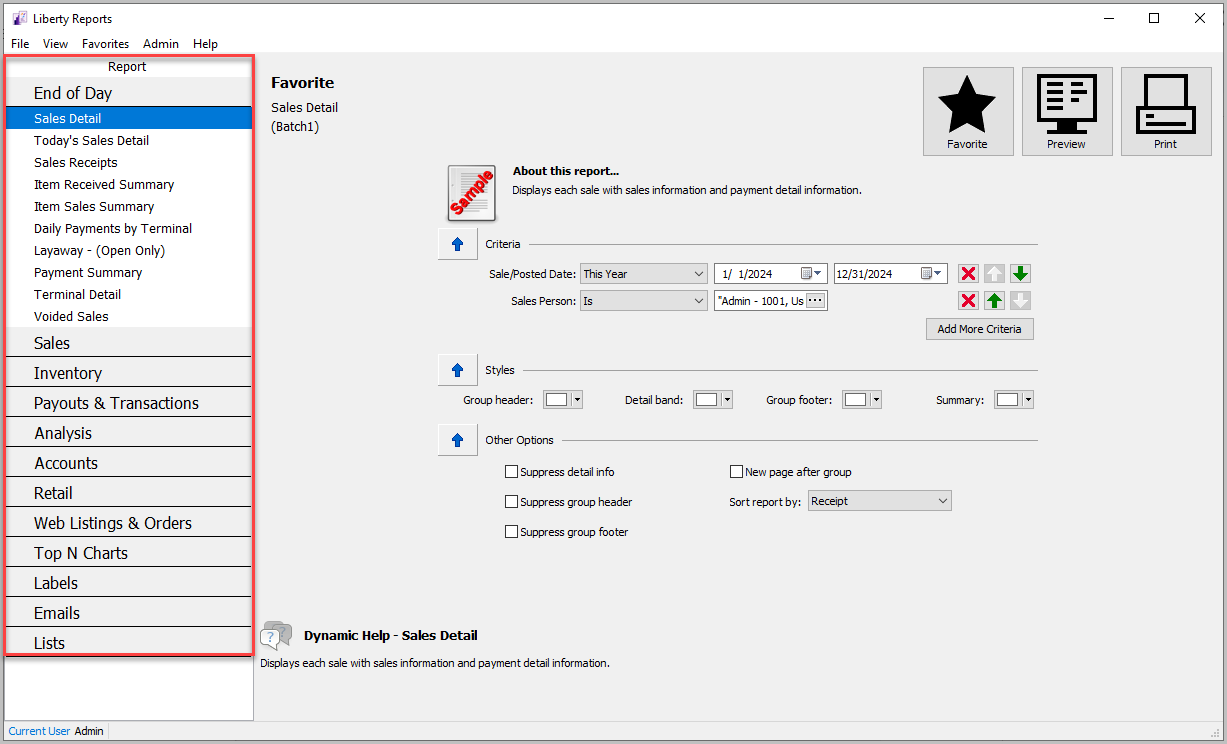Expand the Emails category
Viewport: 1227px width, 744px height.
click(x=128, y=612)
